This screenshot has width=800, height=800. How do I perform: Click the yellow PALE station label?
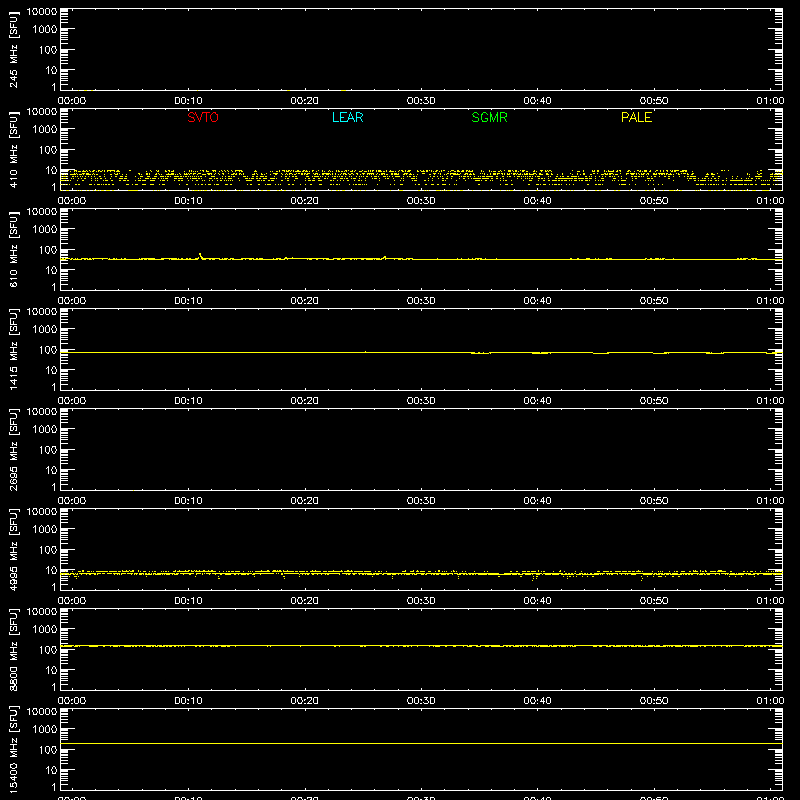coord(636,117)
